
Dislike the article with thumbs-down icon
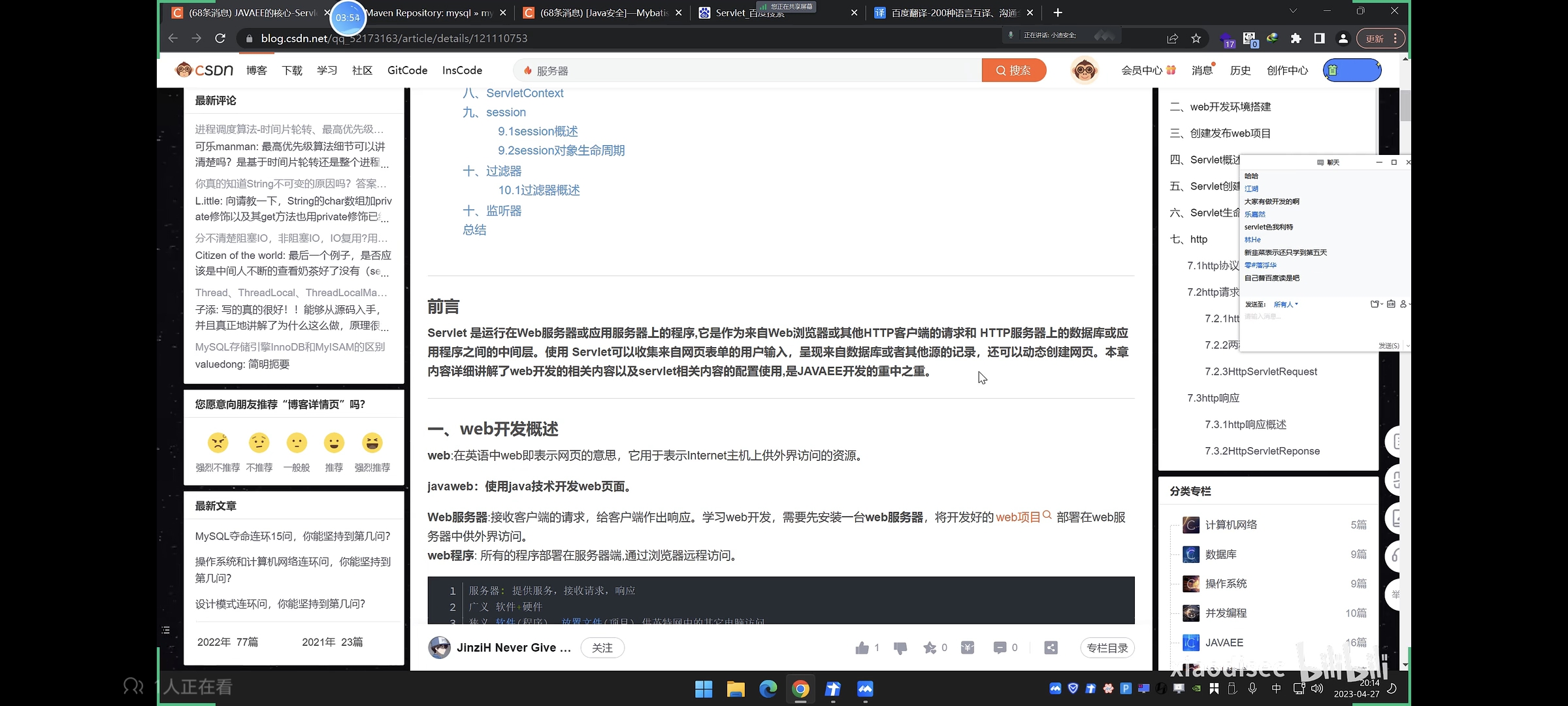pyautogui.click(x=900, y=648)
